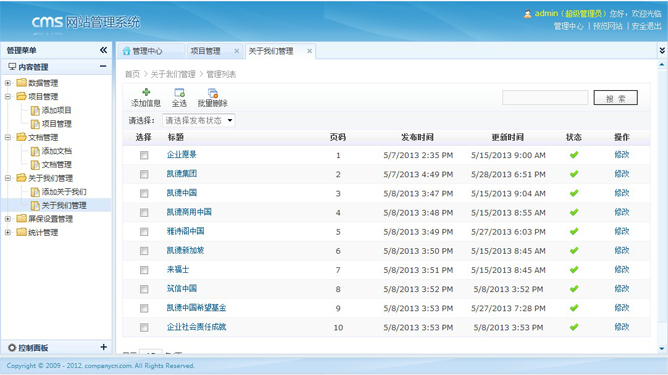Click green status checkmark for 凯德集团

[574, 174]
